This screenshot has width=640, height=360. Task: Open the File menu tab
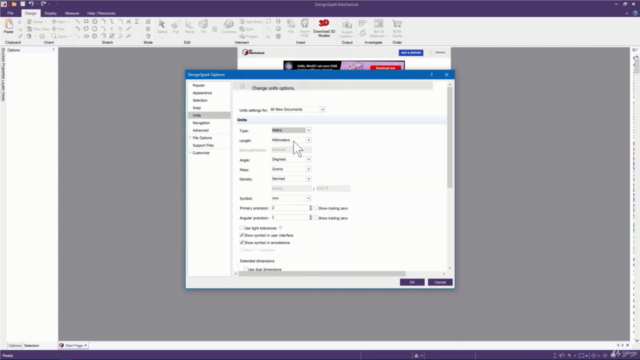click(x=10, y=13)
